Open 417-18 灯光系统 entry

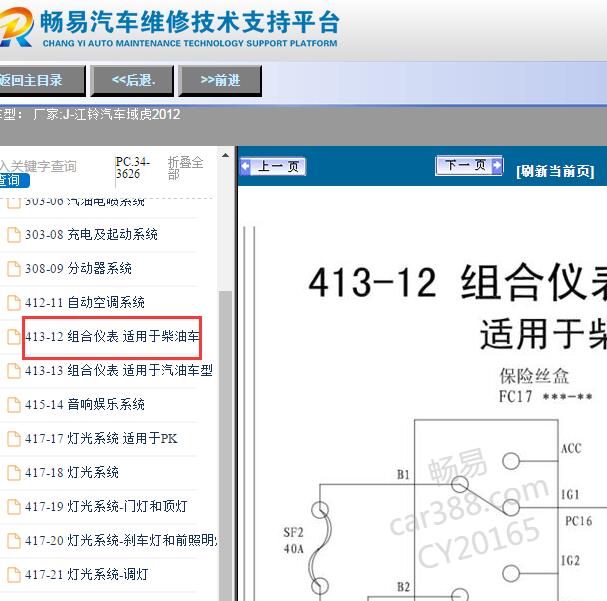pos(72,473)
